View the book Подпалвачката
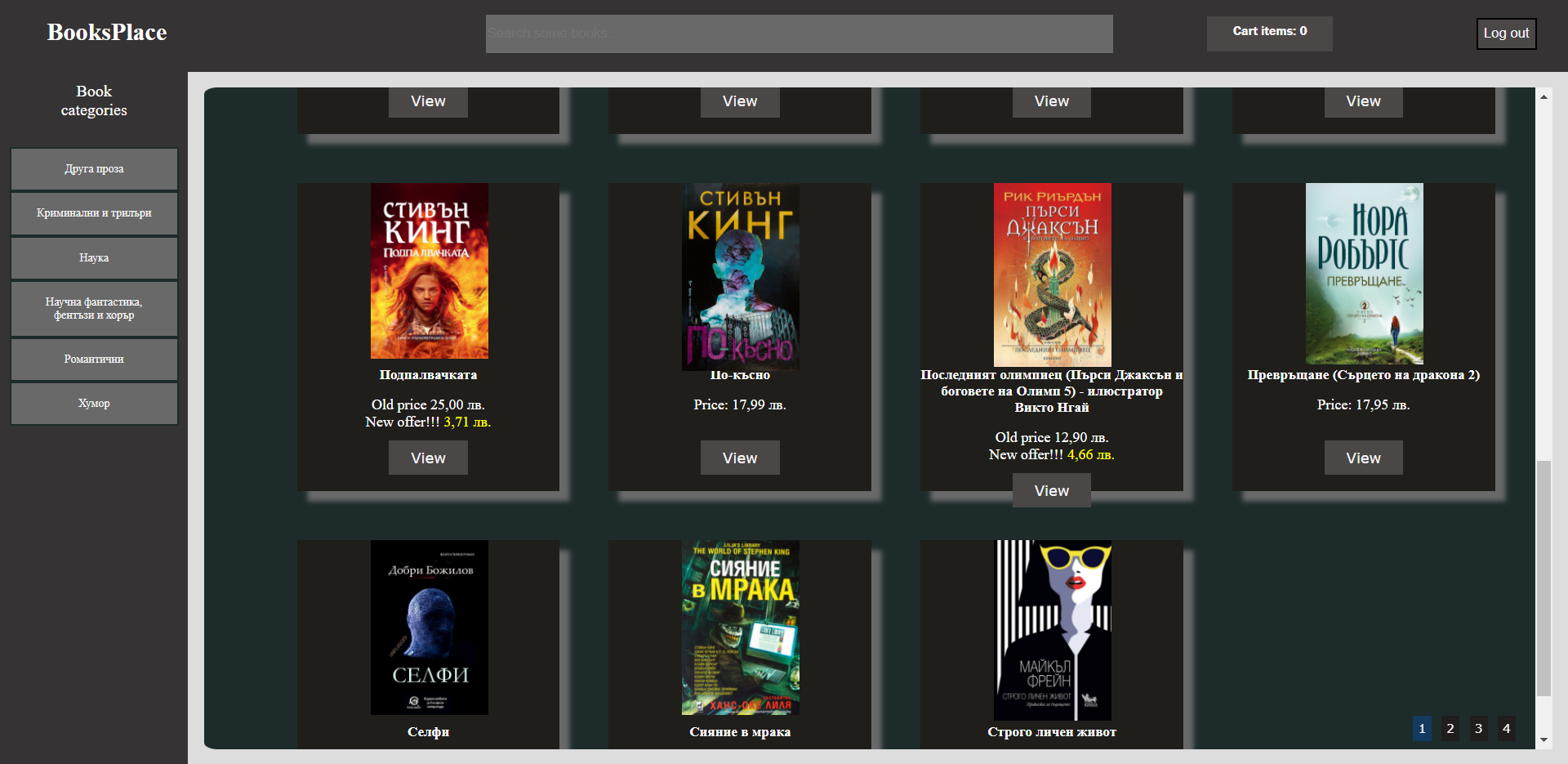1568x764 pixels. click(x=428, y=458)
